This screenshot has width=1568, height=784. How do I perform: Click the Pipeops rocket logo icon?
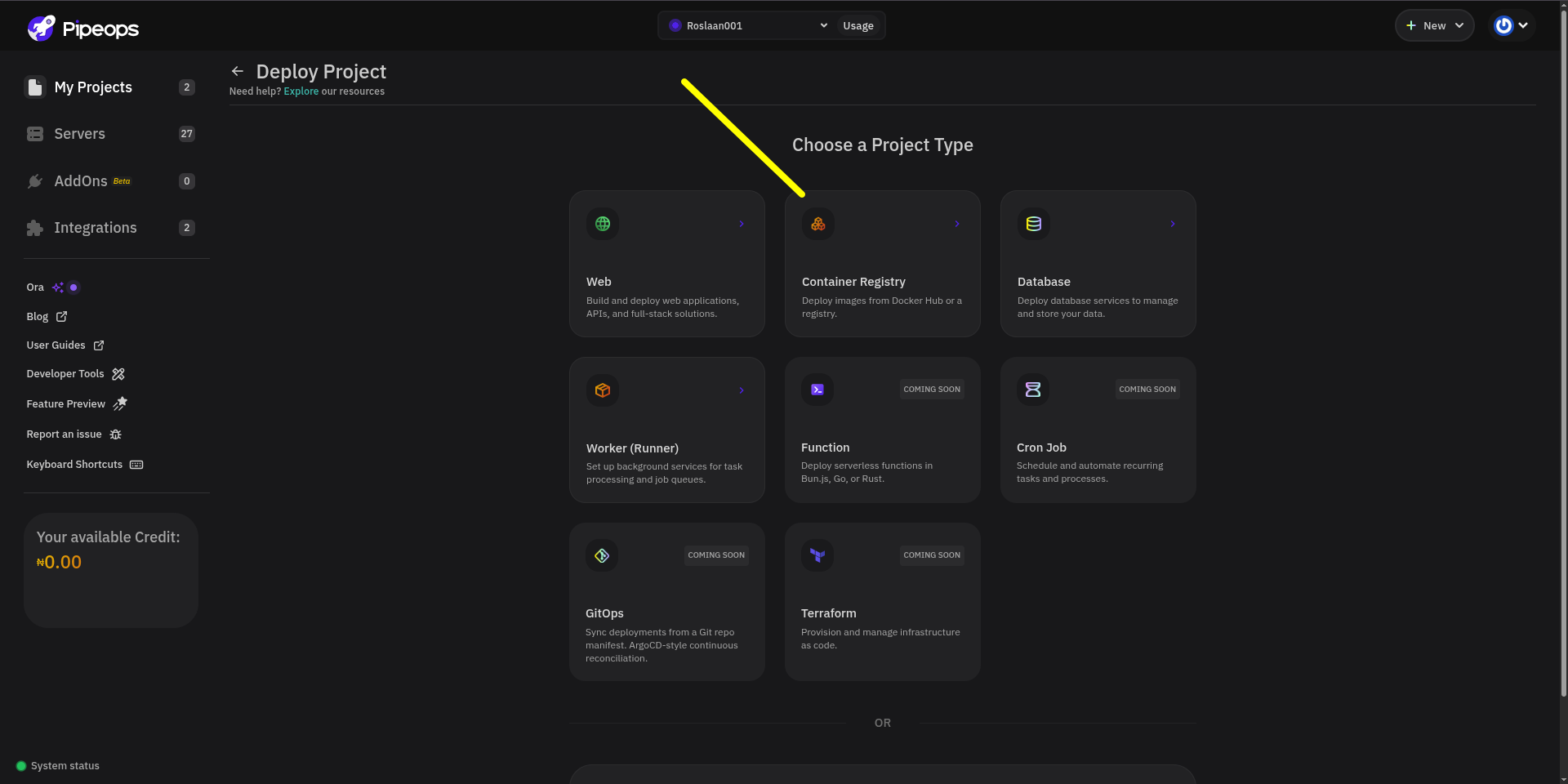point(41,28)
